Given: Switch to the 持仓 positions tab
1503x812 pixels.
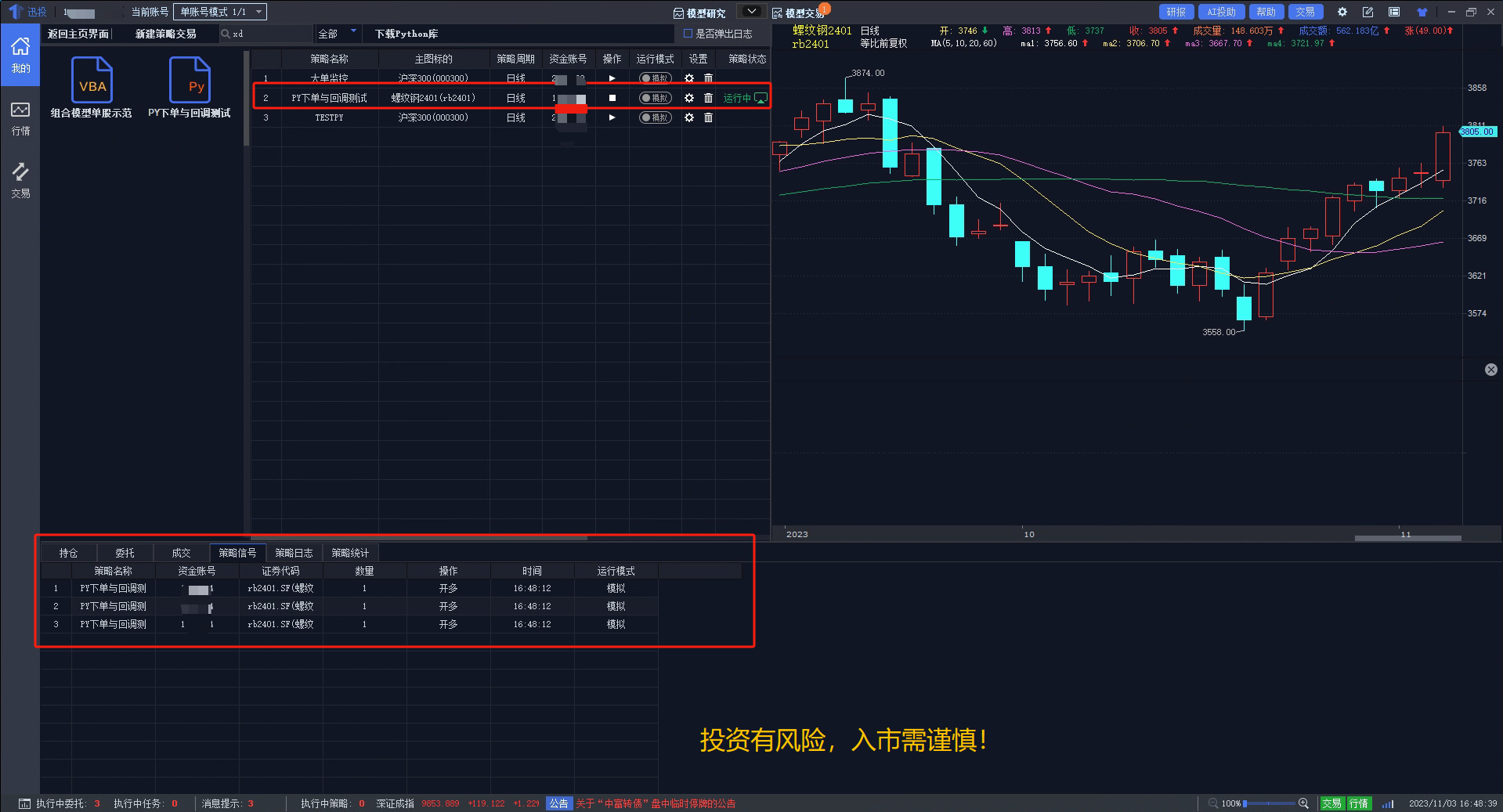Looking at the screenshot, I should tap(69, 553).
